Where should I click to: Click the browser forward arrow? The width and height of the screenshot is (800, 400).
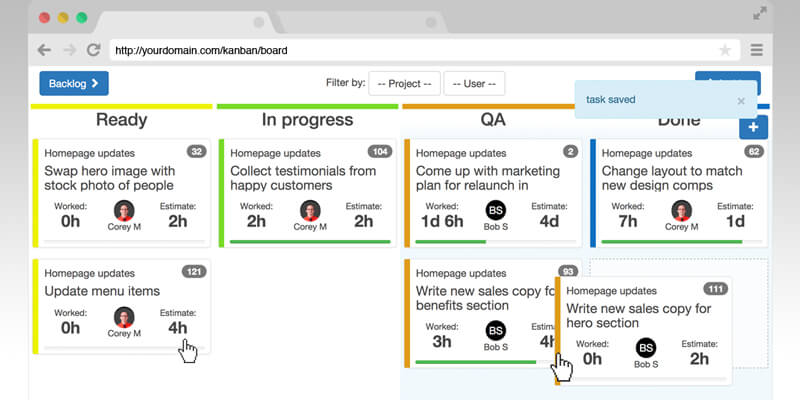[68, 50]
